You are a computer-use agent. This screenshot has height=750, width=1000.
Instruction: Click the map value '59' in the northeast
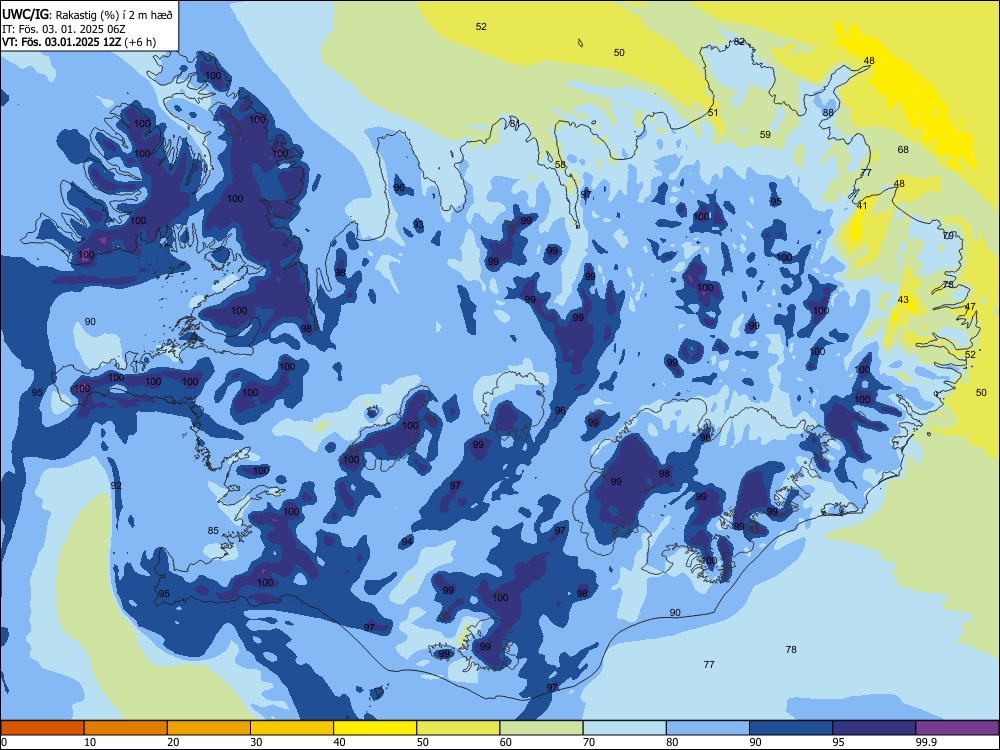[765, 134]
